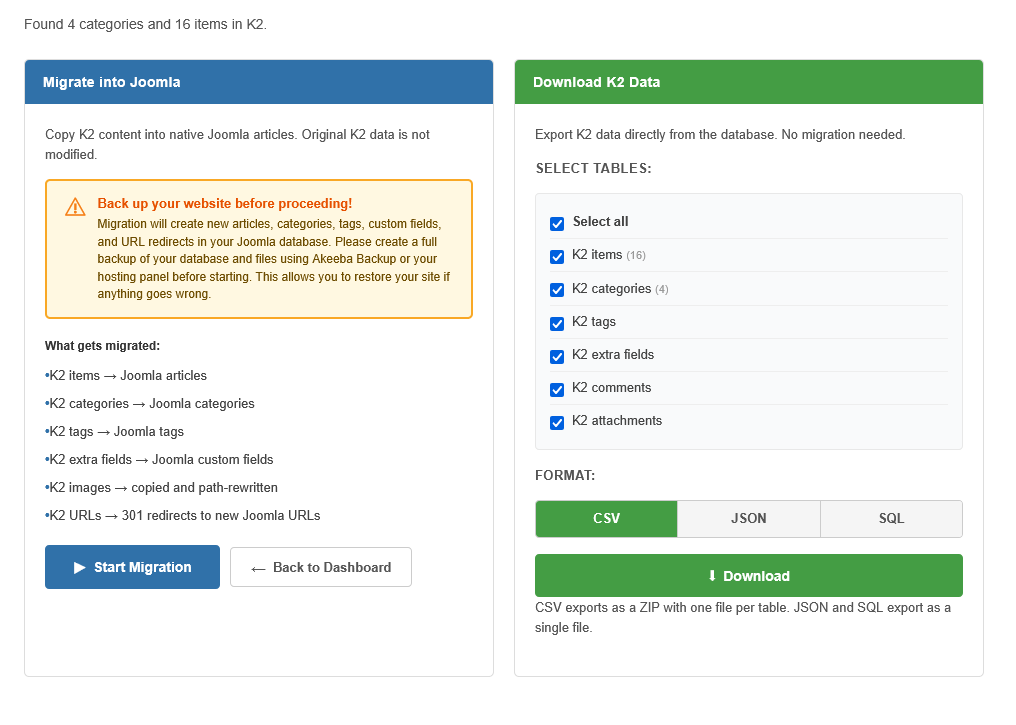The width and height of the screenshot is (1016, 725).
Task: Select the CSV format tab
Action: 606,519
